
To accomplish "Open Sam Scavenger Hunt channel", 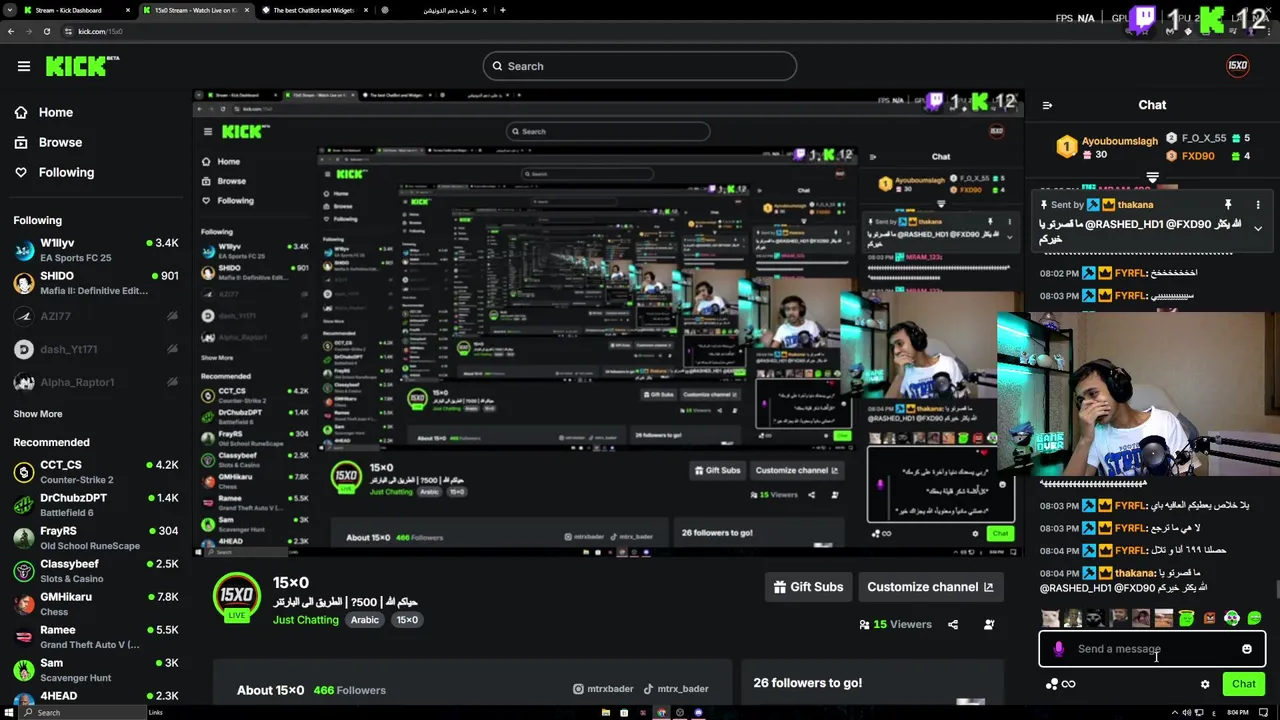I will click(x=95, y=670).
